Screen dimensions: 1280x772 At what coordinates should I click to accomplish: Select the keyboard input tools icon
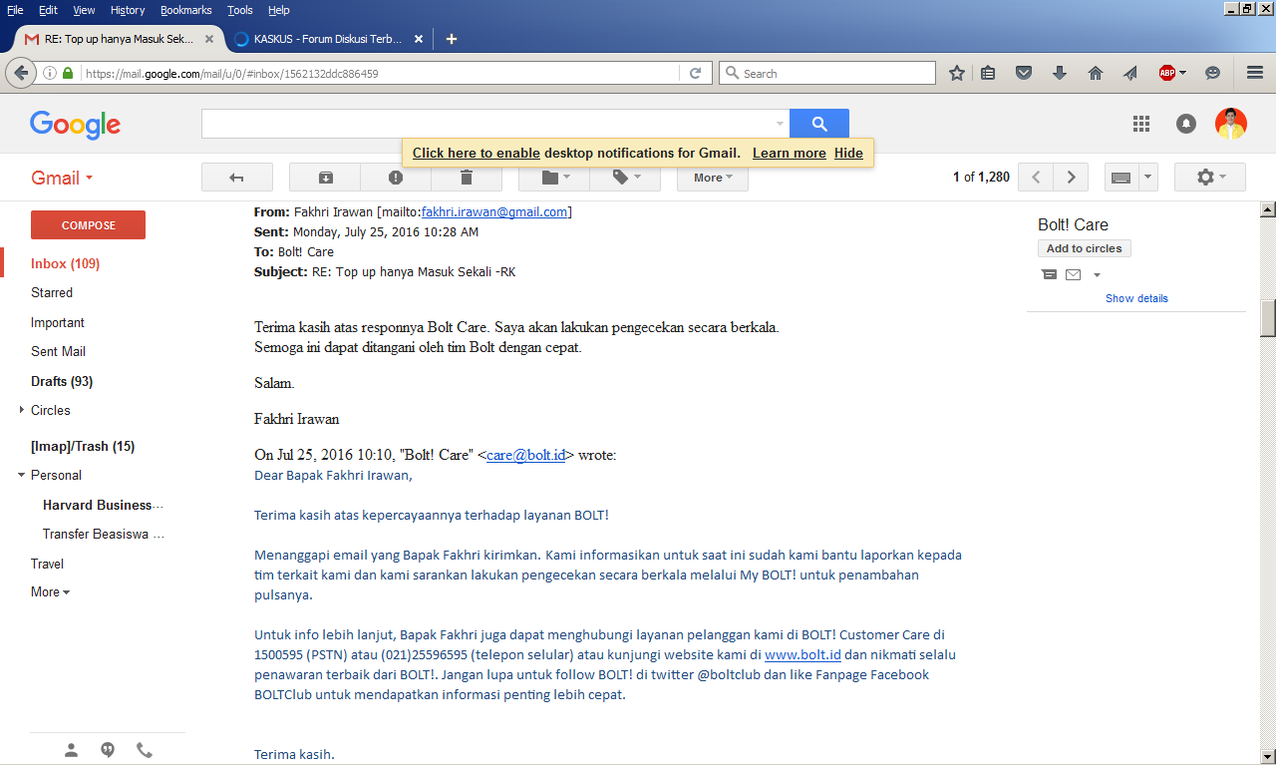[x=1121, y=177]
